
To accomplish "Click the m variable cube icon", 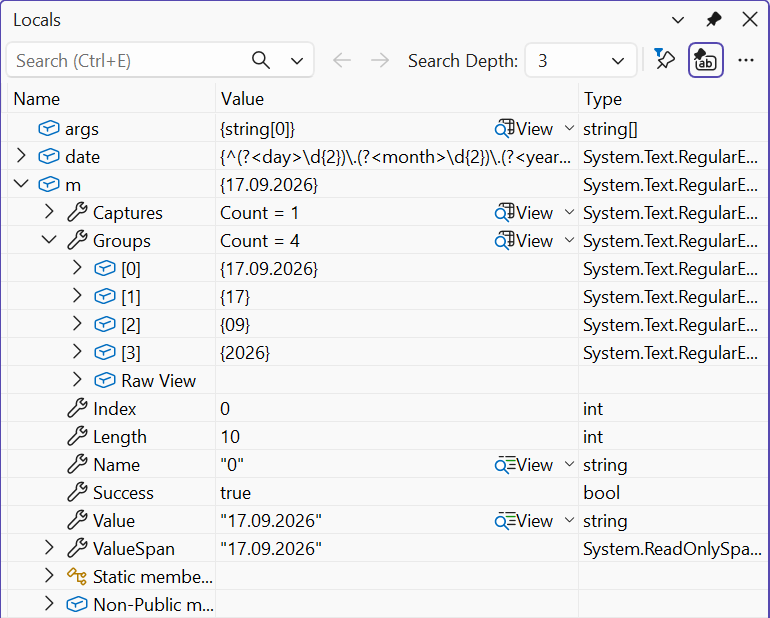I will (x=49, y=185).
